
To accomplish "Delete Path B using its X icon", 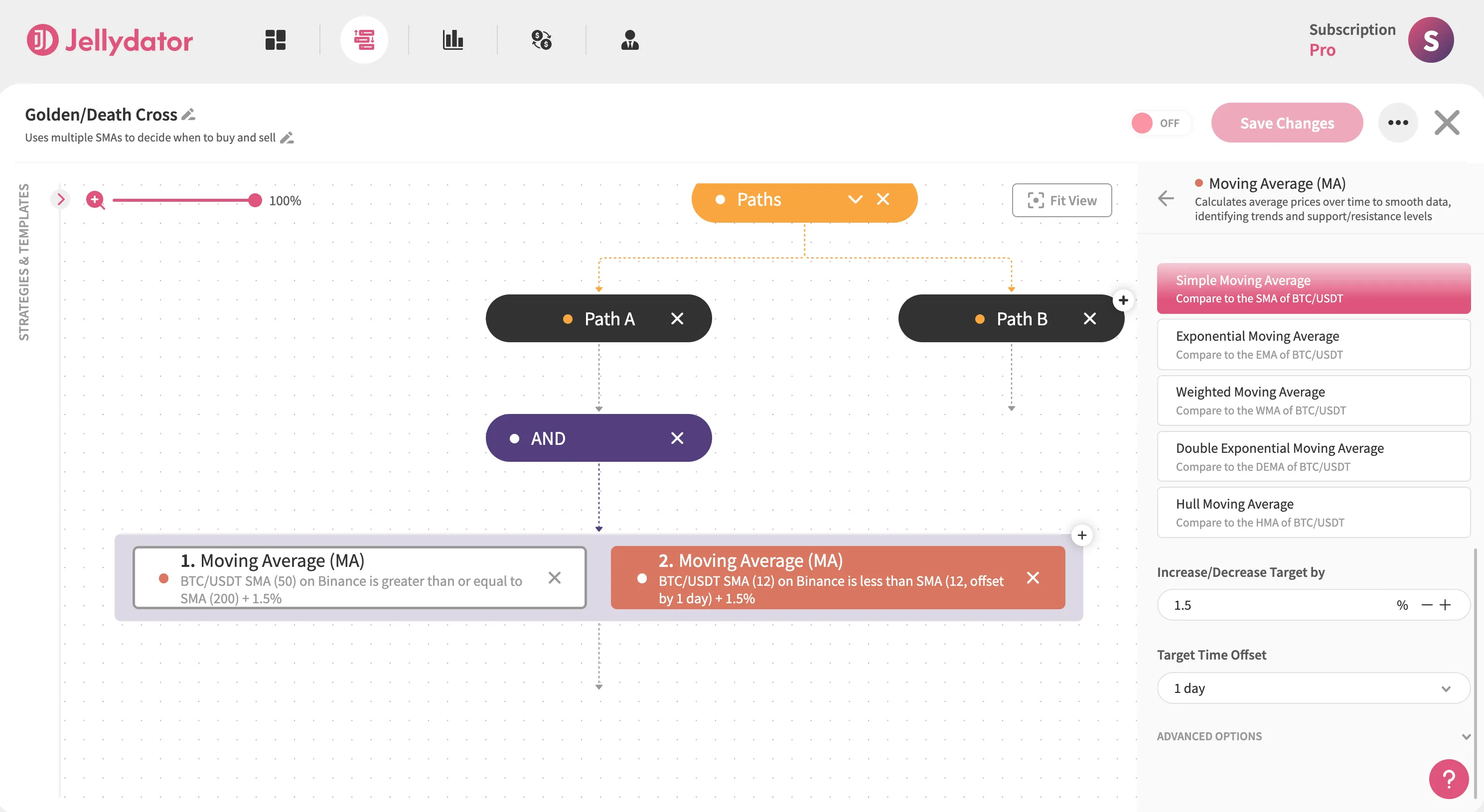I will point(1090,318).
